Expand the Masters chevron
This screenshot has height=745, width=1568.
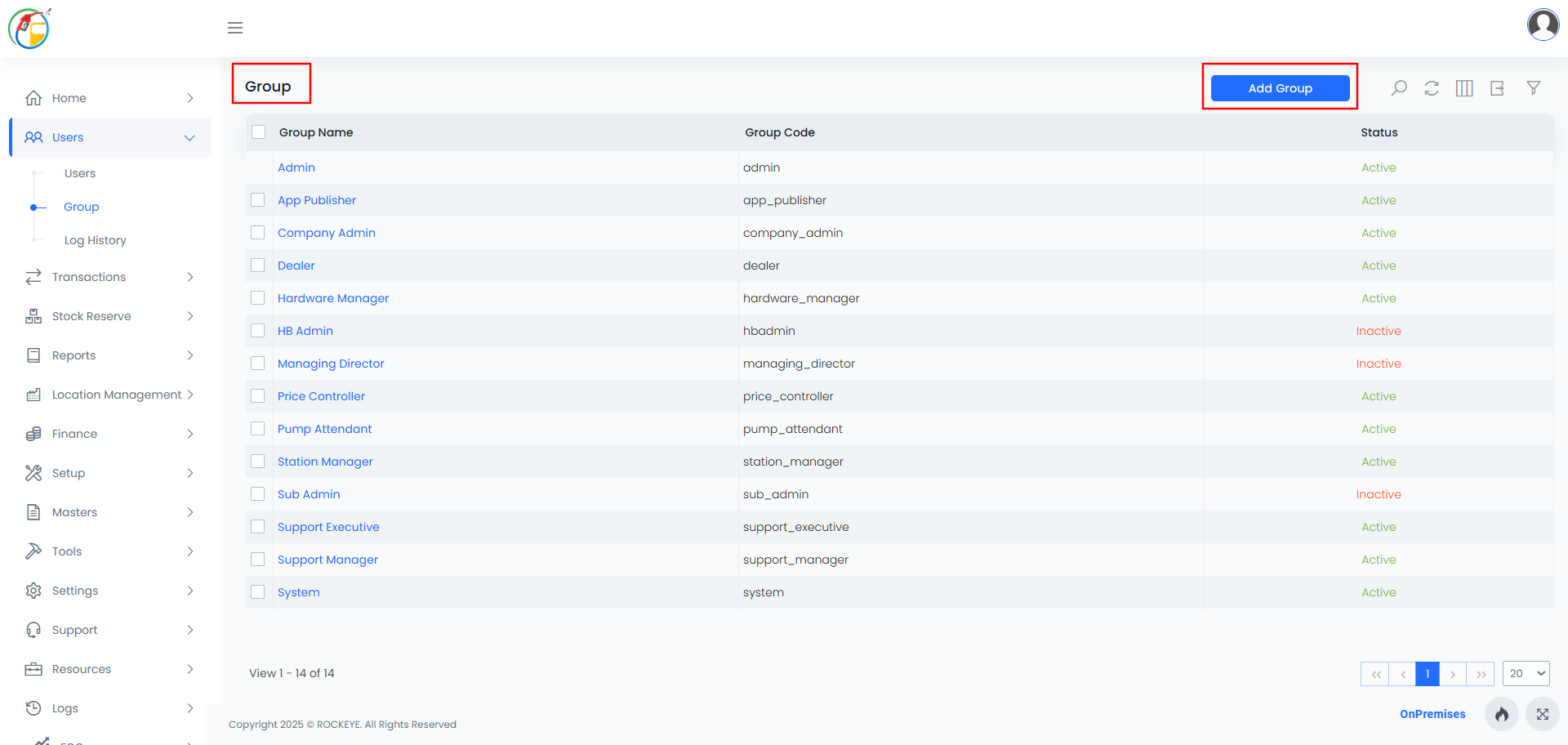coord(190,512)
